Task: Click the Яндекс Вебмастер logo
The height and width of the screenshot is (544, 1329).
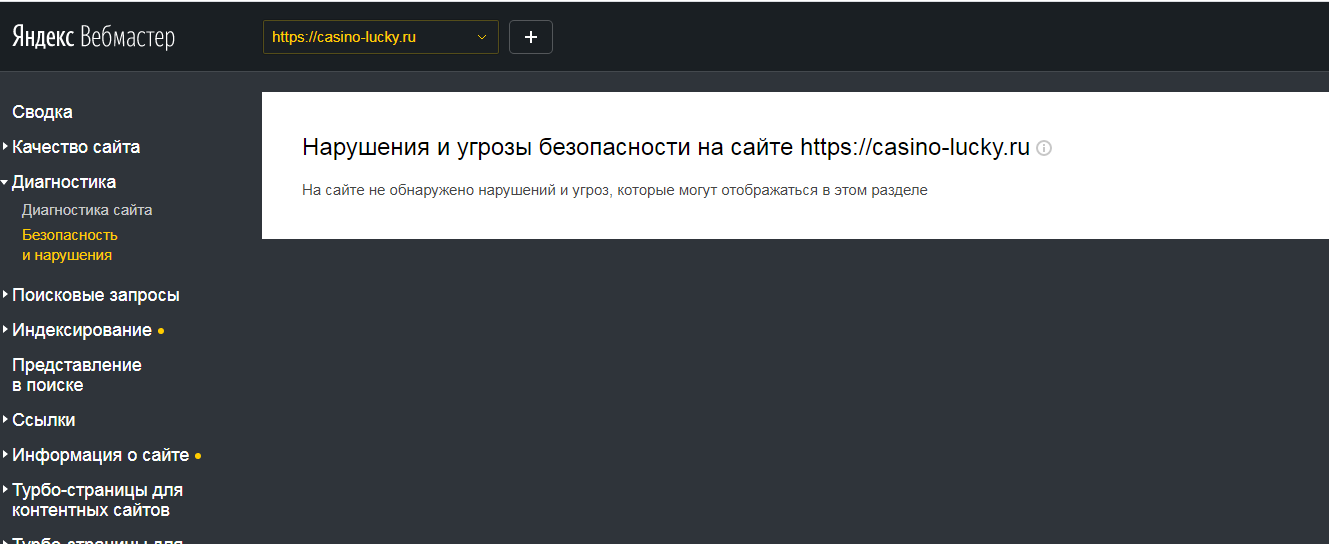Action: pos(93,37)
